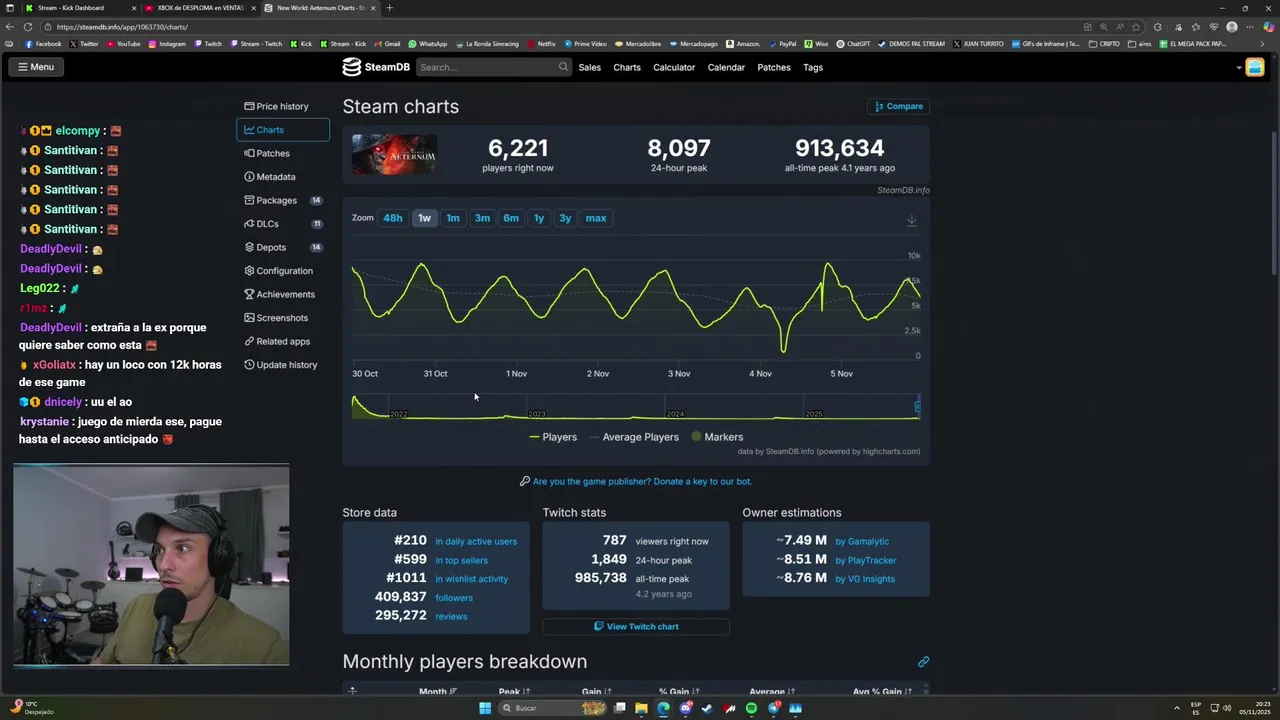
Task: Go to Sales in the top navigation
Action: point(590,67)
